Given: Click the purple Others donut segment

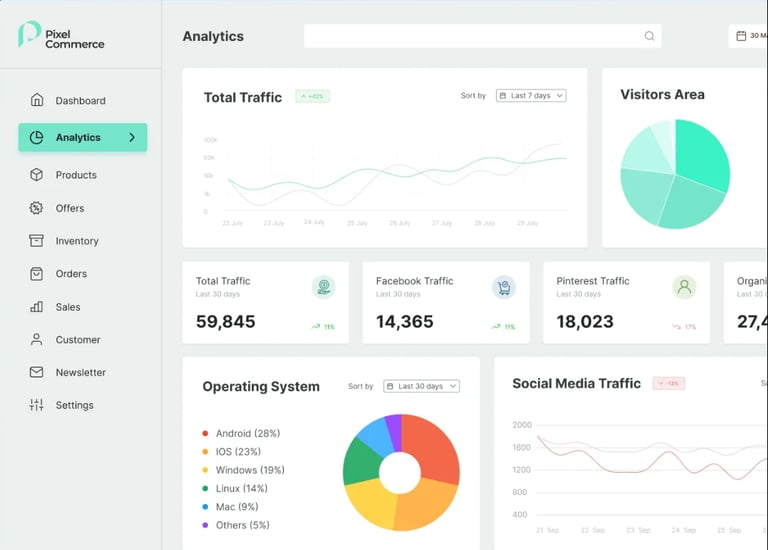Looking at the screenshot, I should (395, 432).
